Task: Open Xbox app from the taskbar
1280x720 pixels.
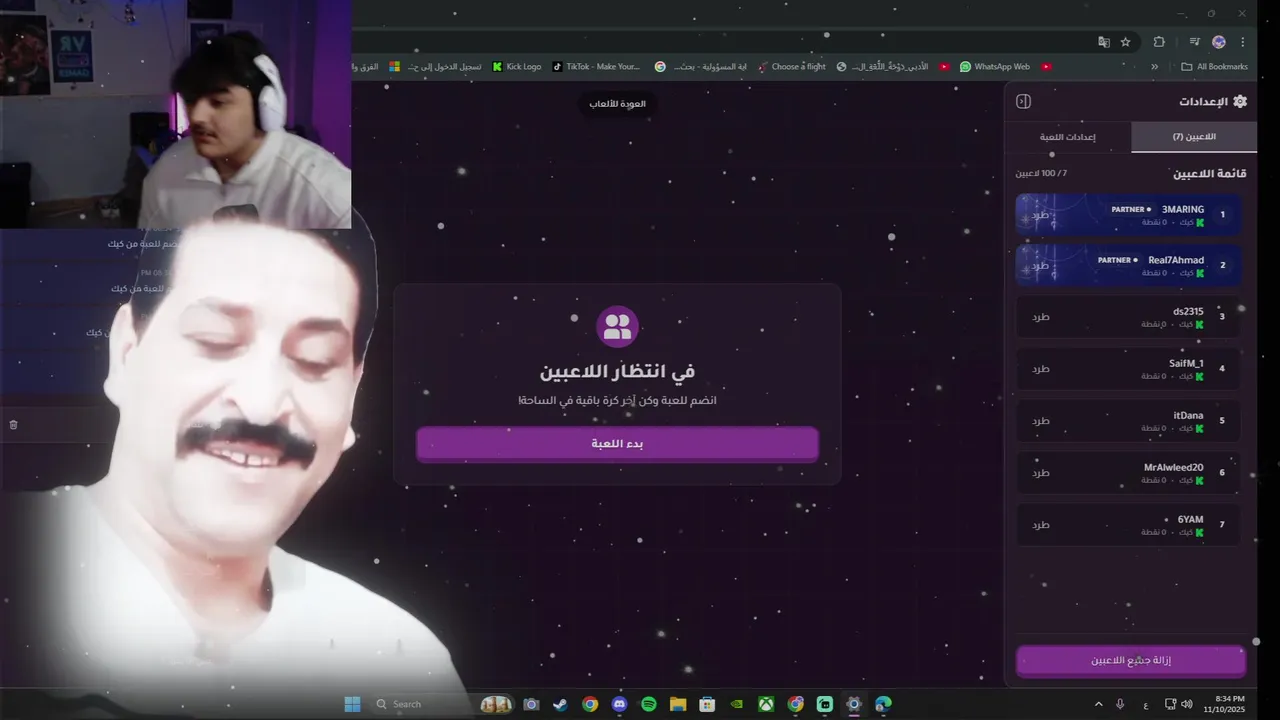Action: tap(765, 704)
